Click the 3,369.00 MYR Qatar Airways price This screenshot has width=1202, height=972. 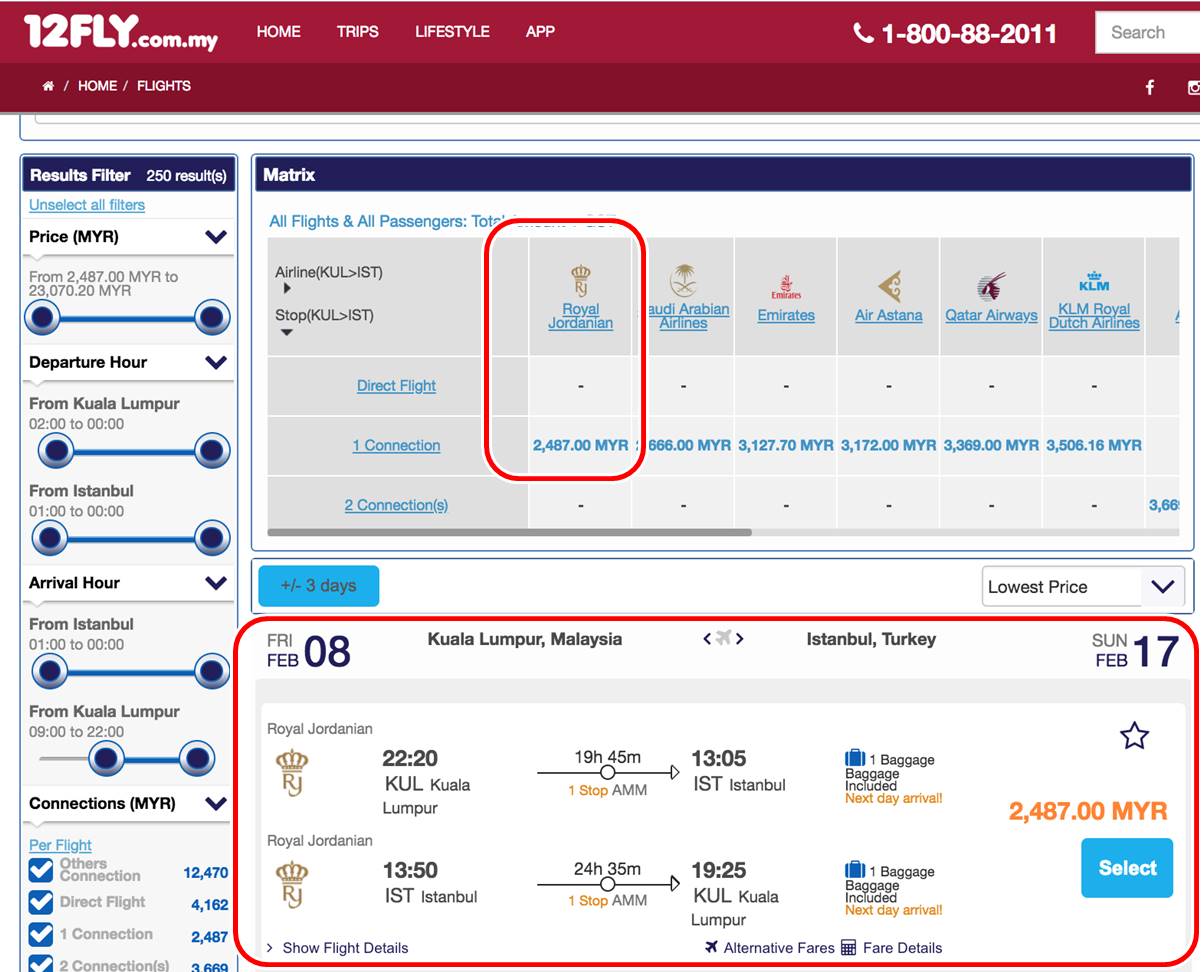[991, 446]
